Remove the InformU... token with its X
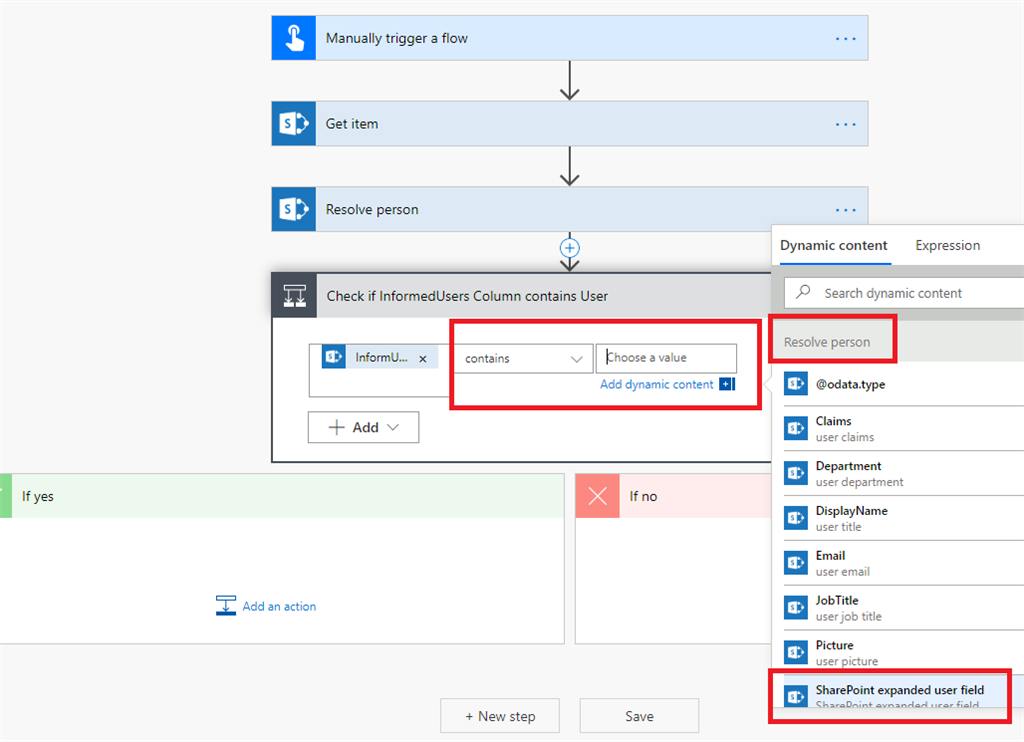This screenshot has width=1024, height=742. [422, 358]
